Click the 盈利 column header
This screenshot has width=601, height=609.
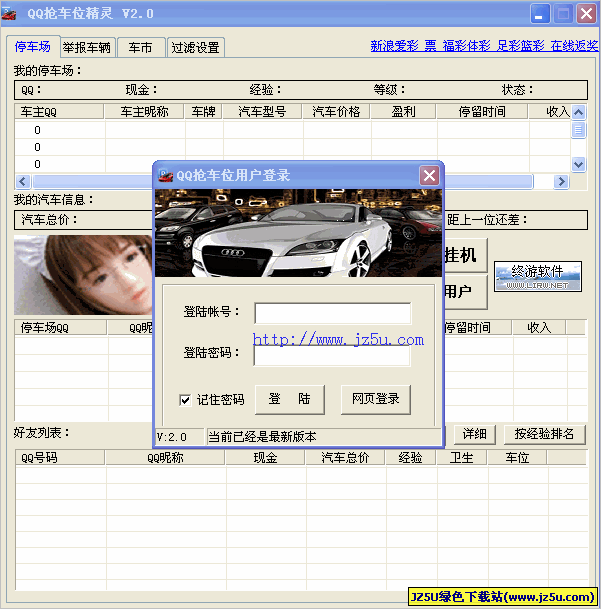click(403, 112)
